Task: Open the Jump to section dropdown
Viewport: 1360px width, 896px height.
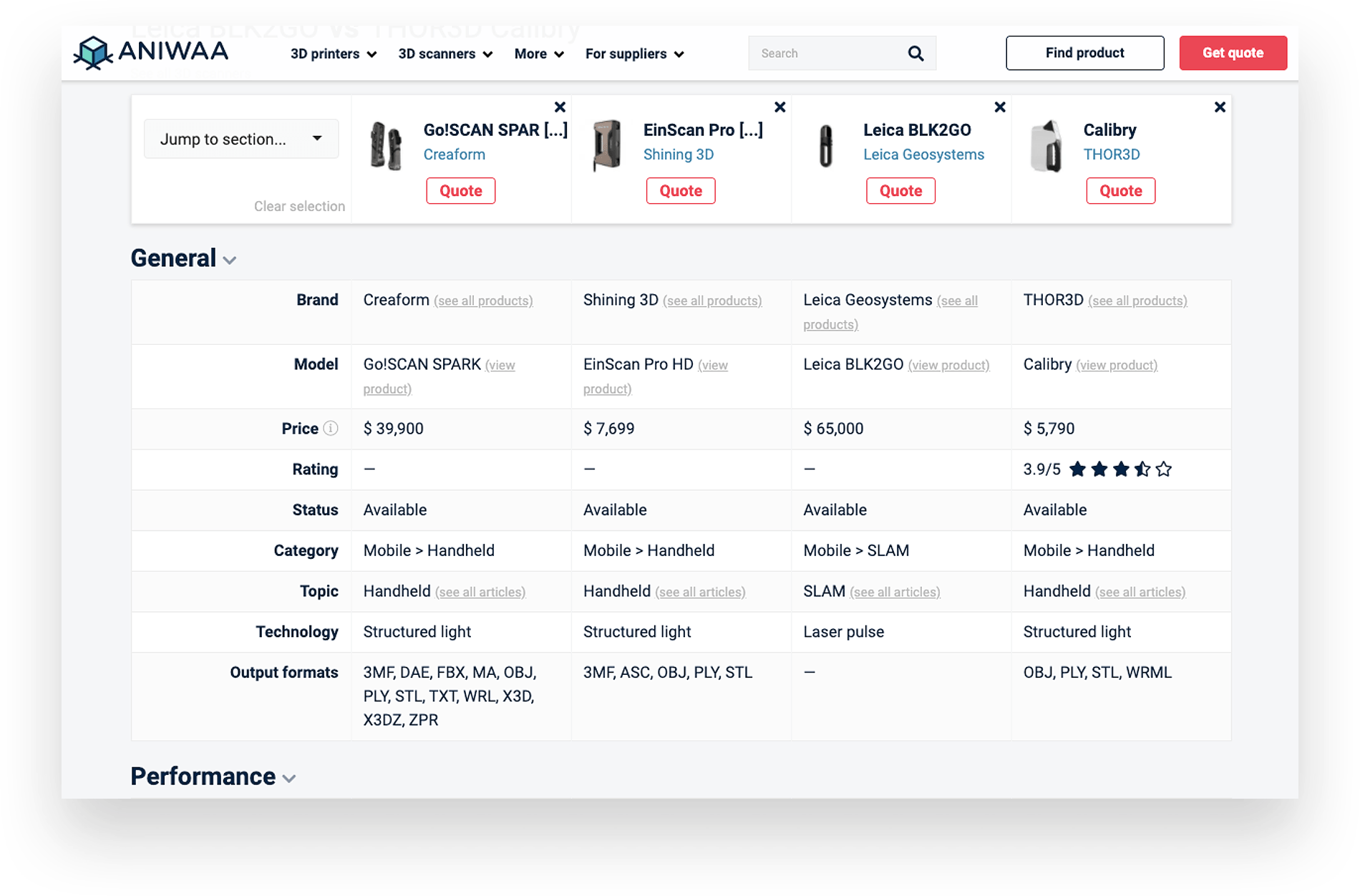Action: [x=241, y=139]
